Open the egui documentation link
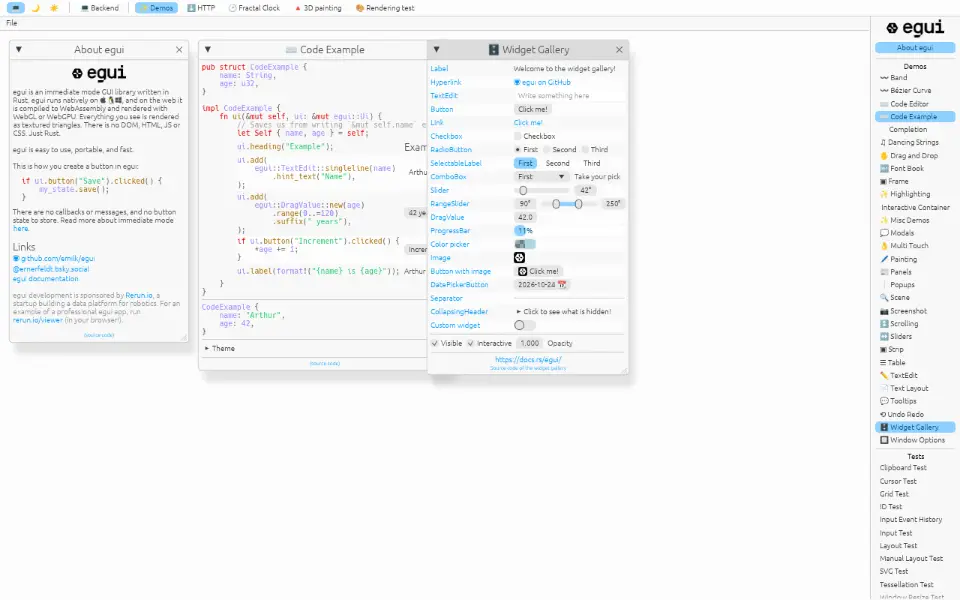This screenshot has width=960, height=600. 46,279
